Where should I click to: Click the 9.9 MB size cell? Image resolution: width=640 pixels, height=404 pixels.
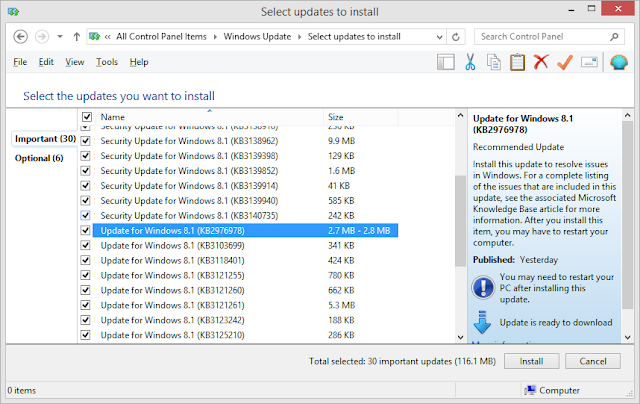(342, 141)
